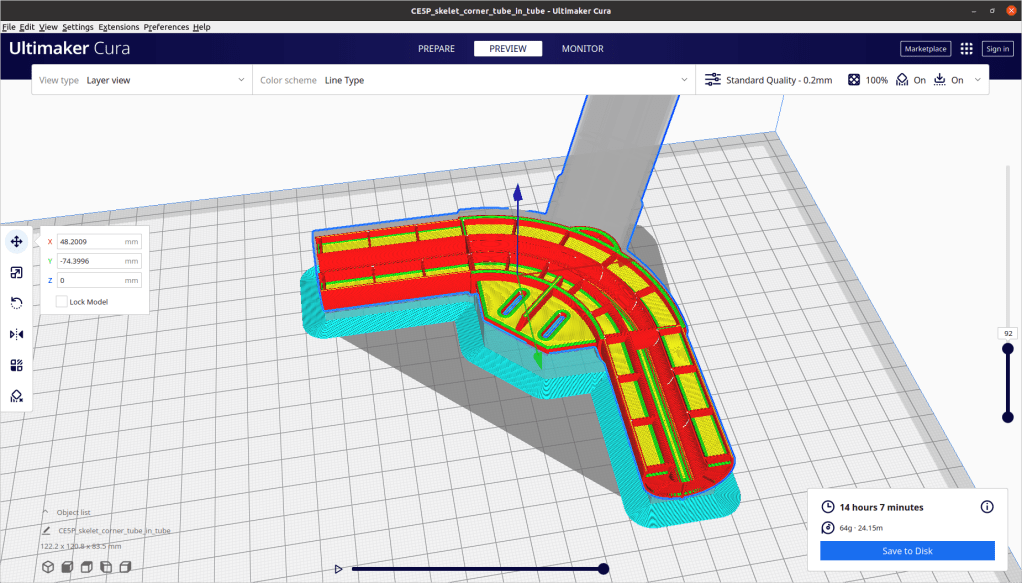Play the layer path simulation
This screenshot has height=583, width=1022.
339,569
